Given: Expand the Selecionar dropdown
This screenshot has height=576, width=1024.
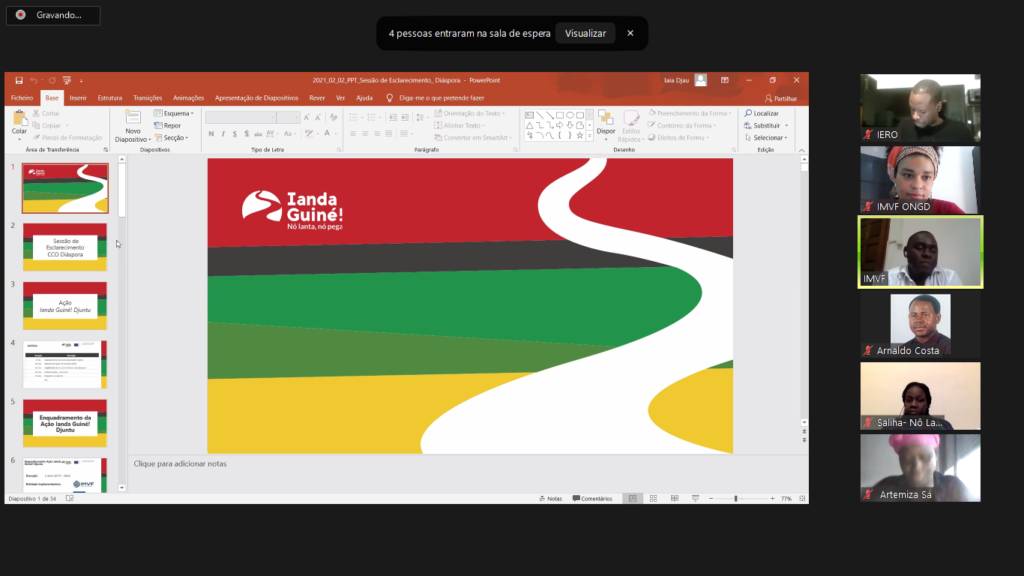Looking at the screenshot, I should coord(766,137).
